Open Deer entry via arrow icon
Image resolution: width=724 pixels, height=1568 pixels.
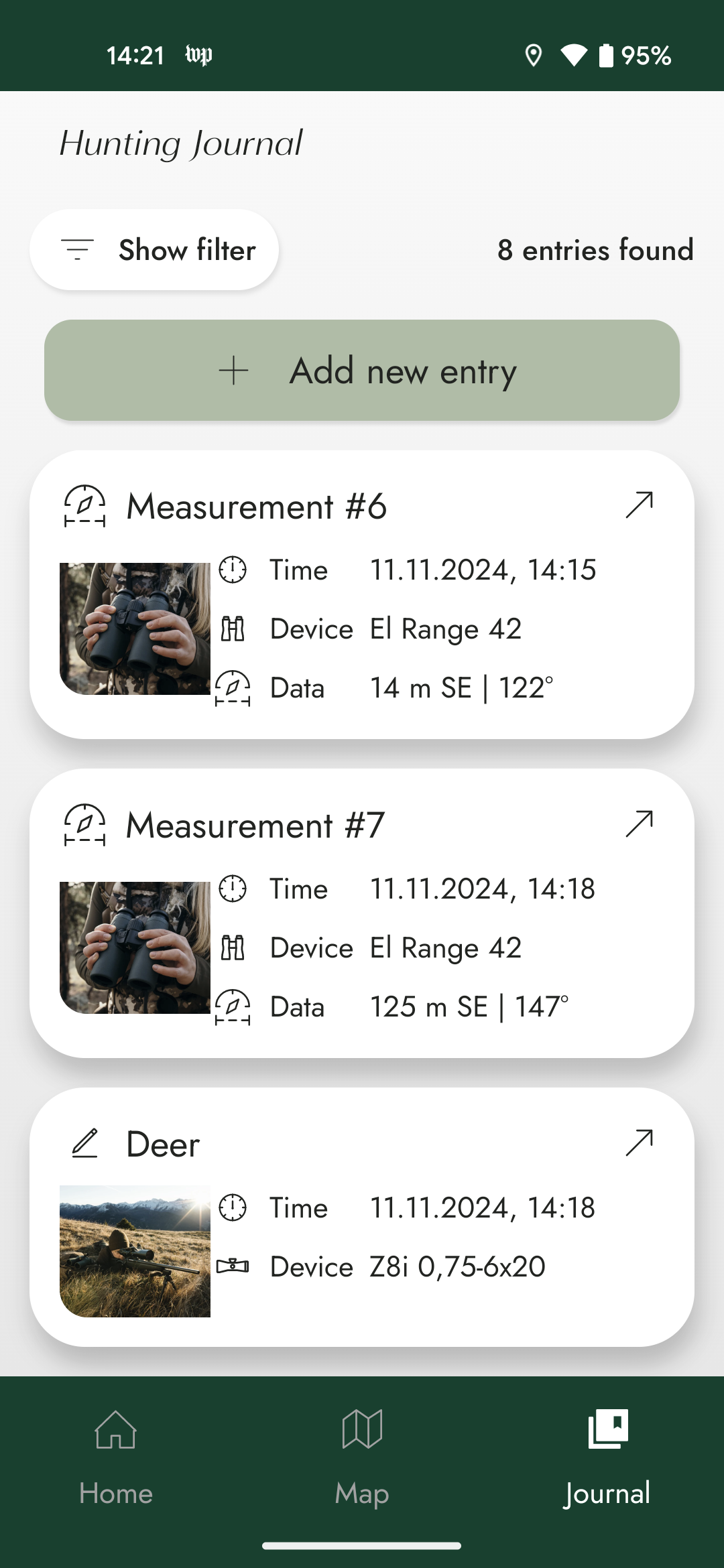[639, 1143]
